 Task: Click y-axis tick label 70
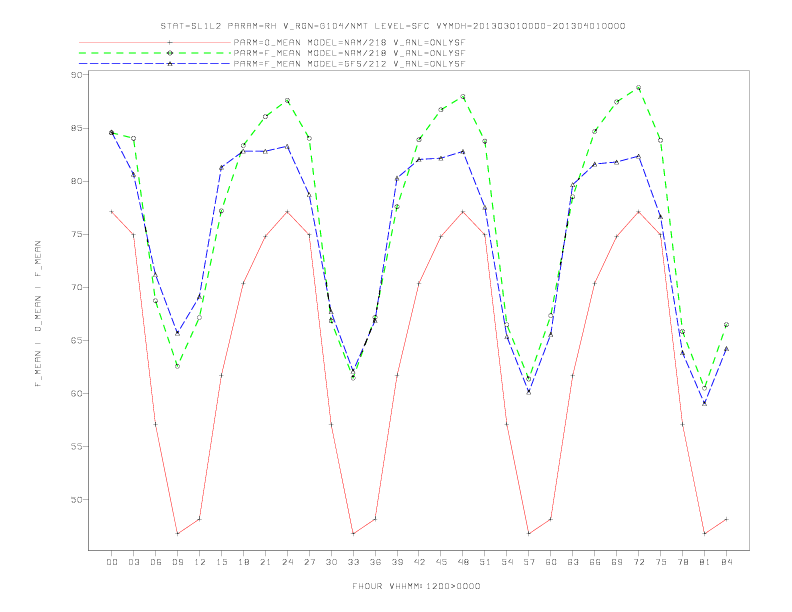[x=76, y=287]
